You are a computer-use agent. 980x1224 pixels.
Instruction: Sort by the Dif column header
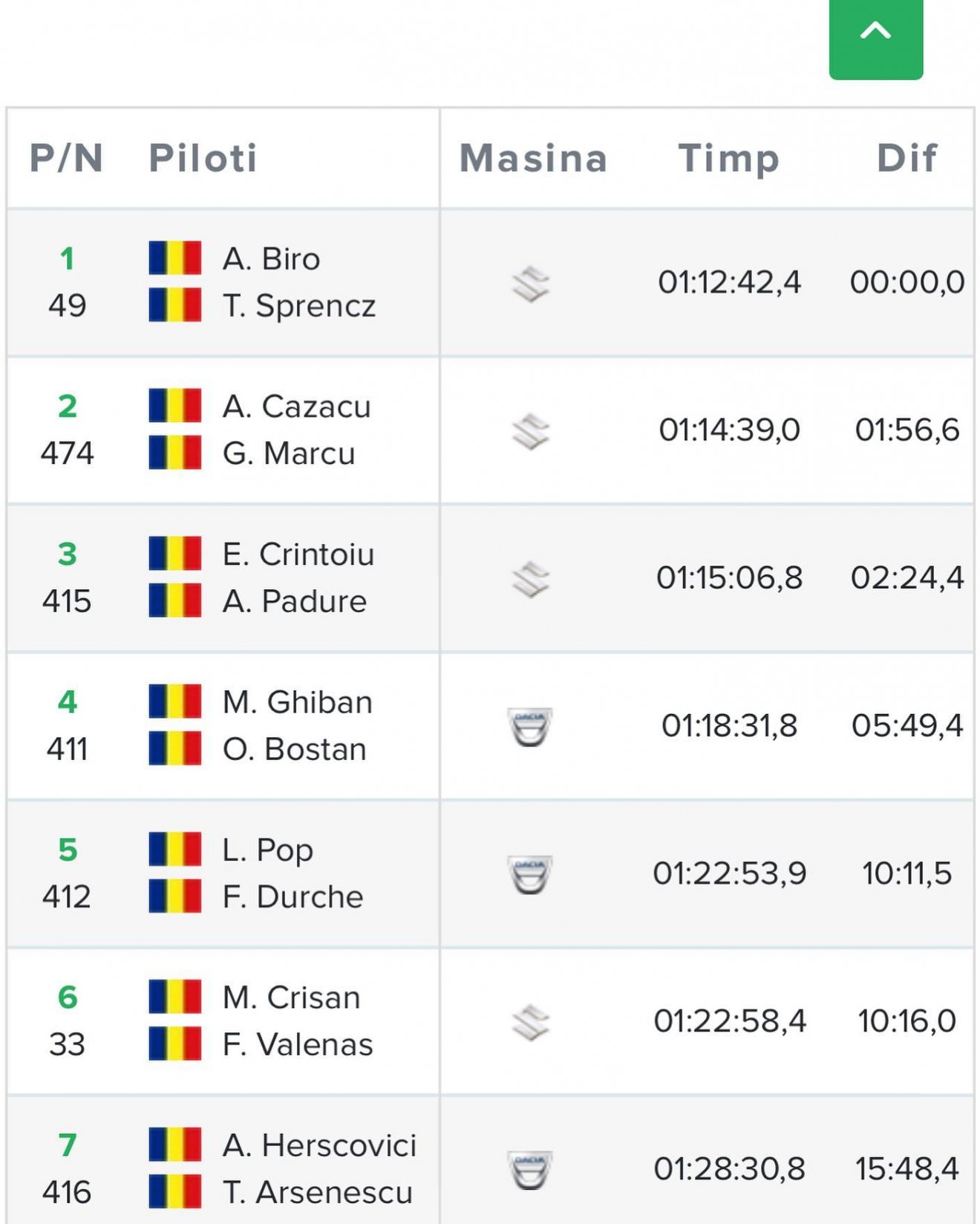(906, 158)
